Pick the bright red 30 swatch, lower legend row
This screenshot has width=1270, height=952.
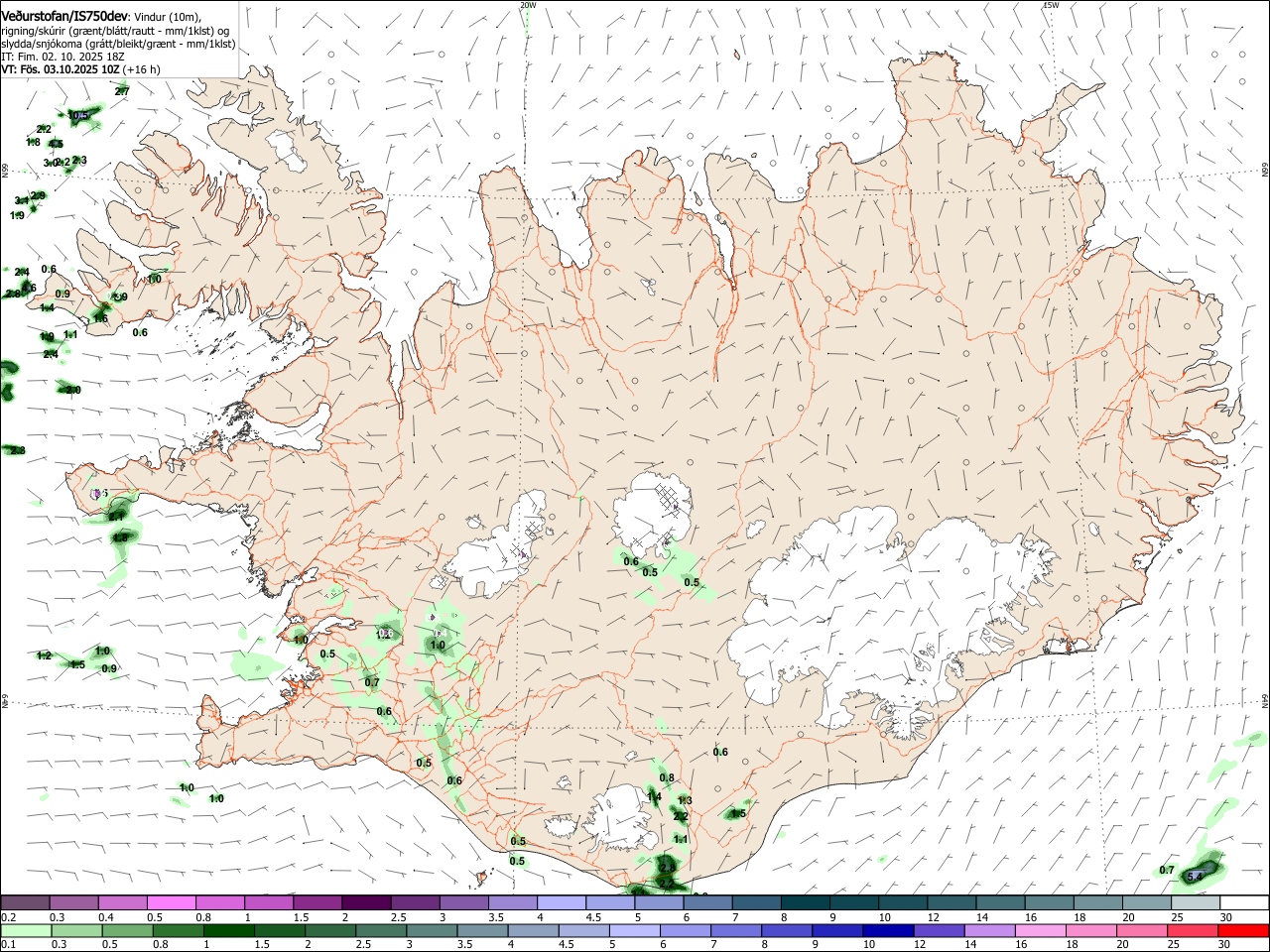click(1243, 930)
